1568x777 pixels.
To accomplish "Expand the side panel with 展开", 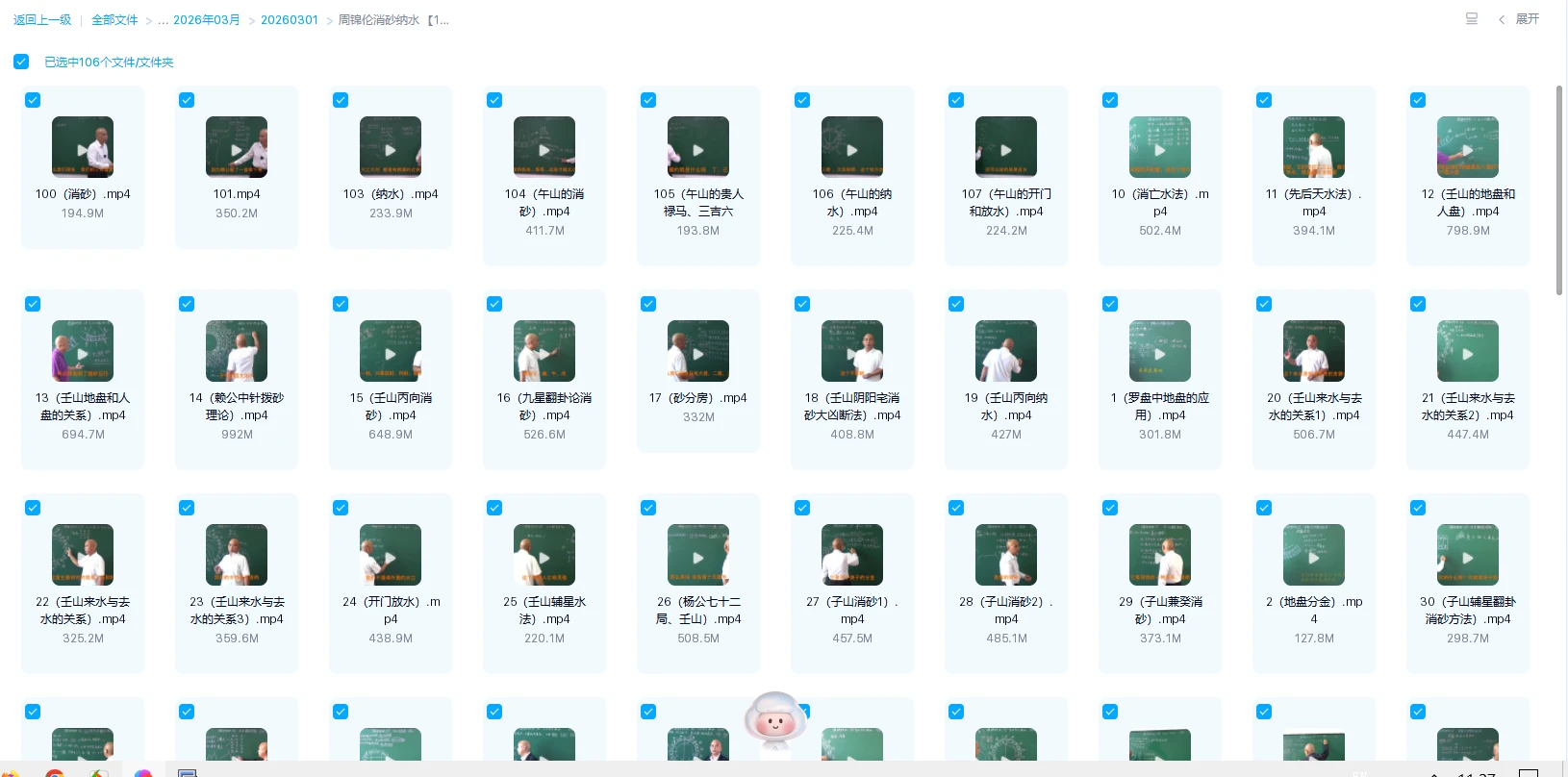I will point(1519,19).
